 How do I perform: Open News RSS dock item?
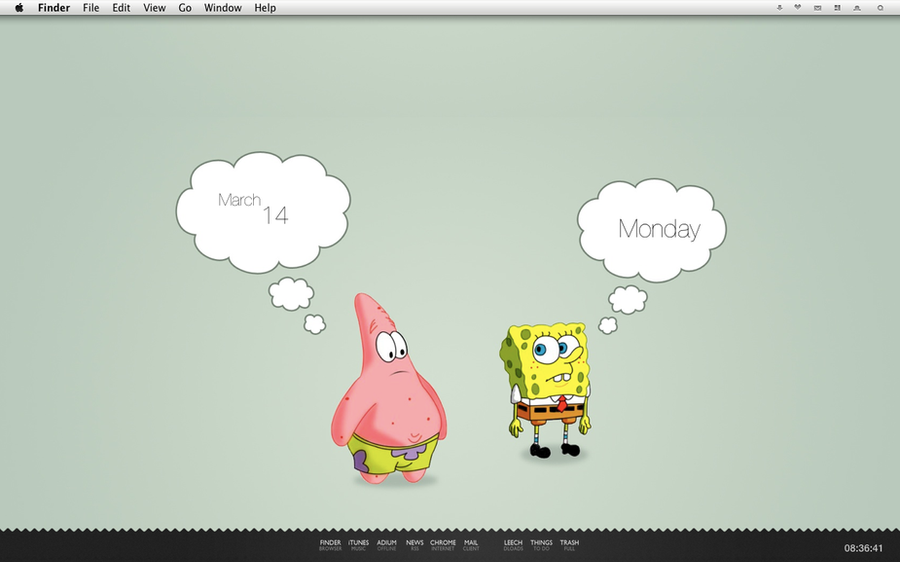coord(414,545)
